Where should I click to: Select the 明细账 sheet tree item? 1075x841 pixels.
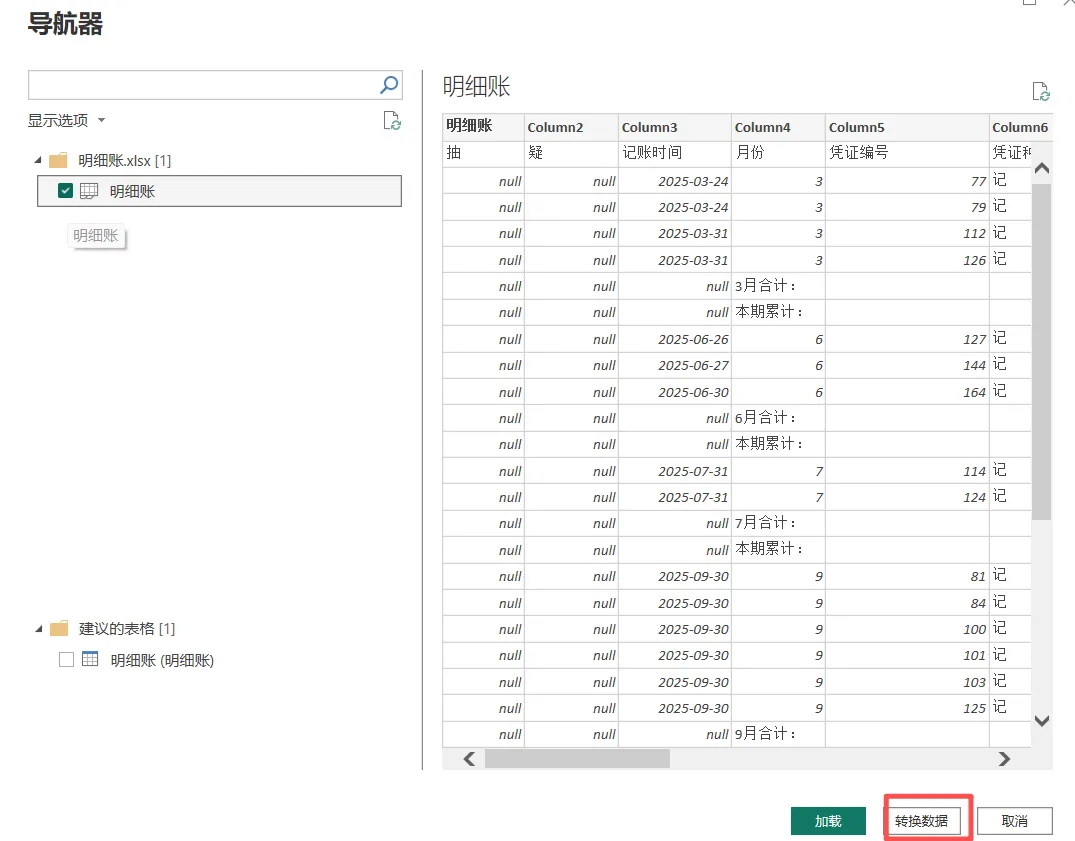pyautogui.click(x=219, y=191)
